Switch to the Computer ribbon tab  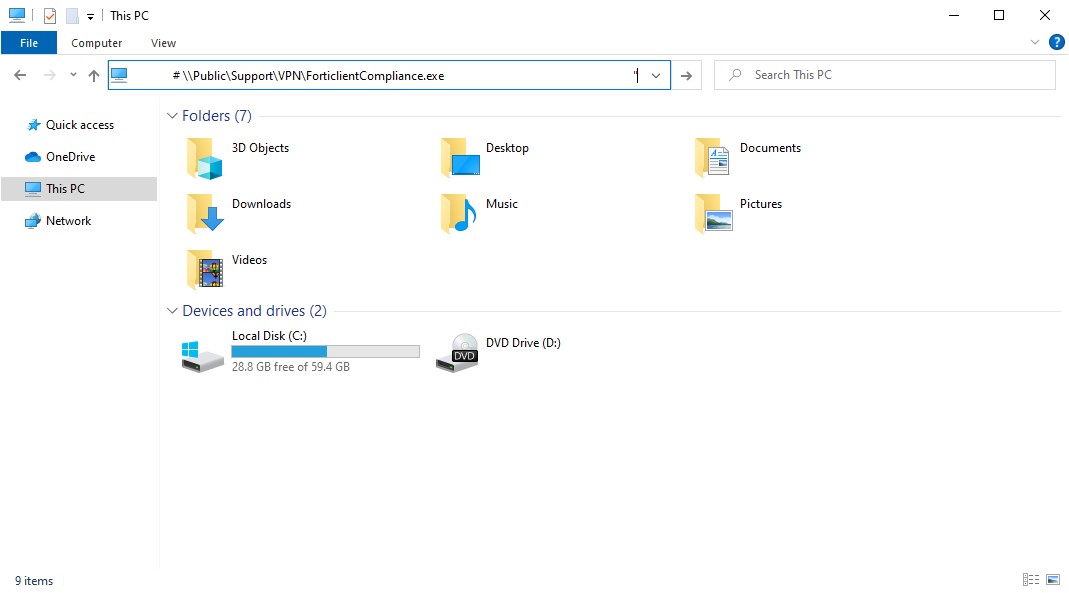point(97,43)
